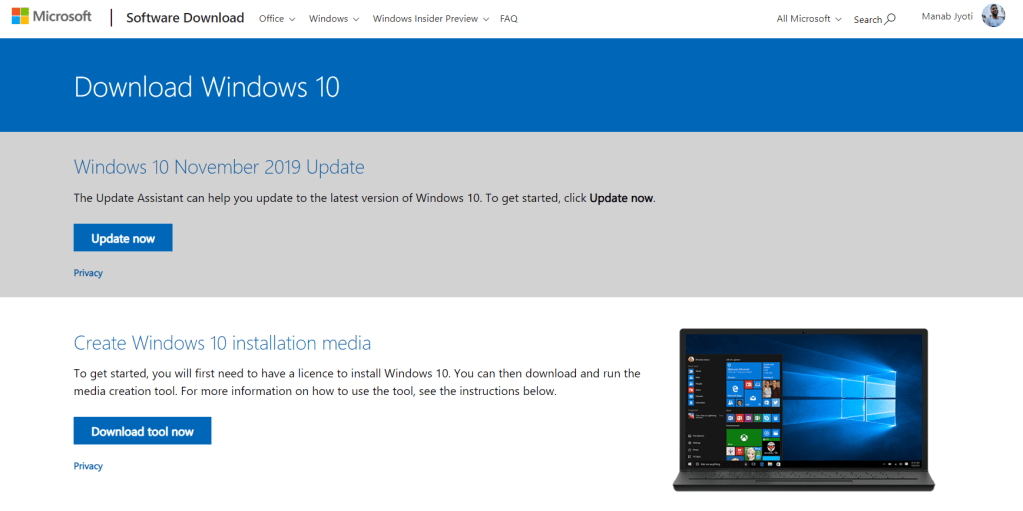
Task: Open Privacy link below Download tool now
Action: [88, 466]
